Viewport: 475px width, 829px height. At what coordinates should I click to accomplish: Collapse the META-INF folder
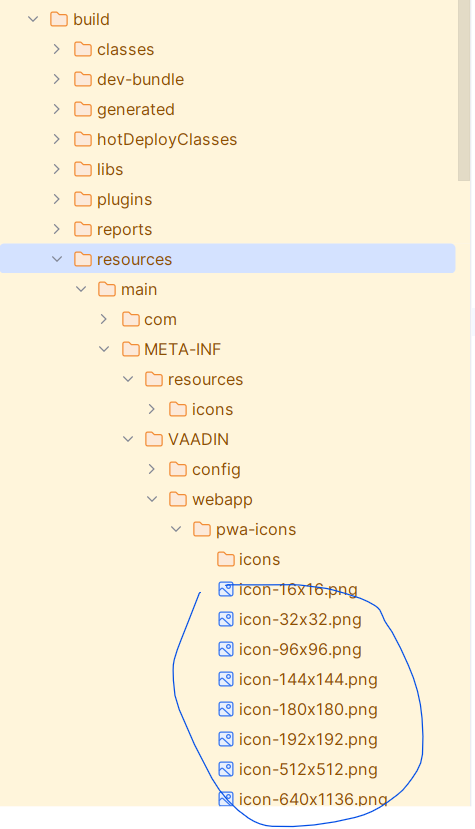[x=104, y=349]
